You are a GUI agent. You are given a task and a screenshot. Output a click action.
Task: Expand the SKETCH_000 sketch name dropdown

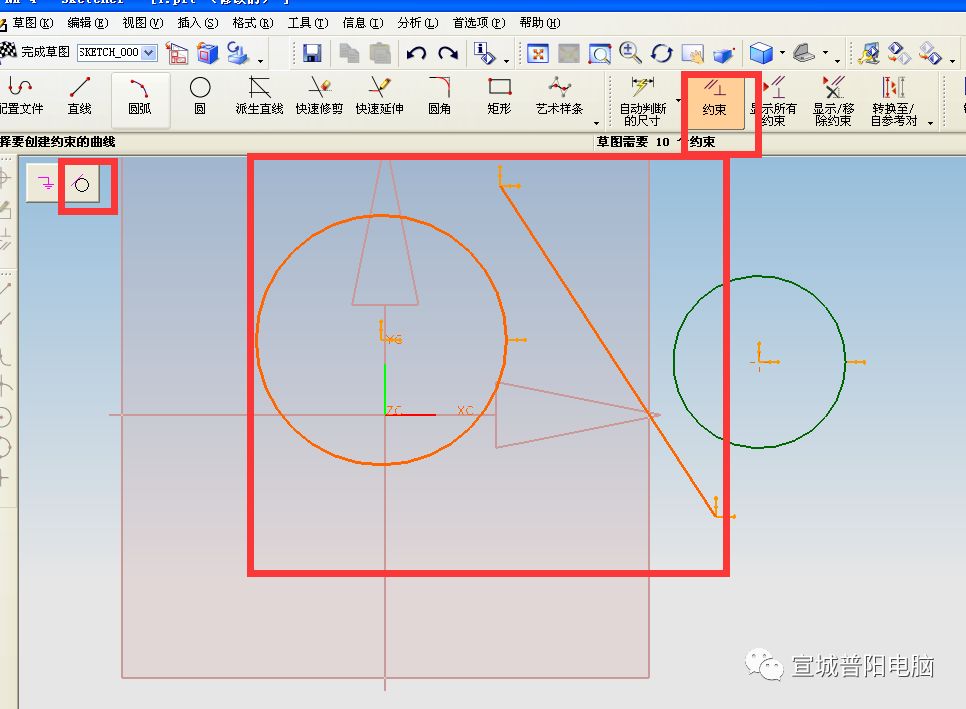[148, 52]
